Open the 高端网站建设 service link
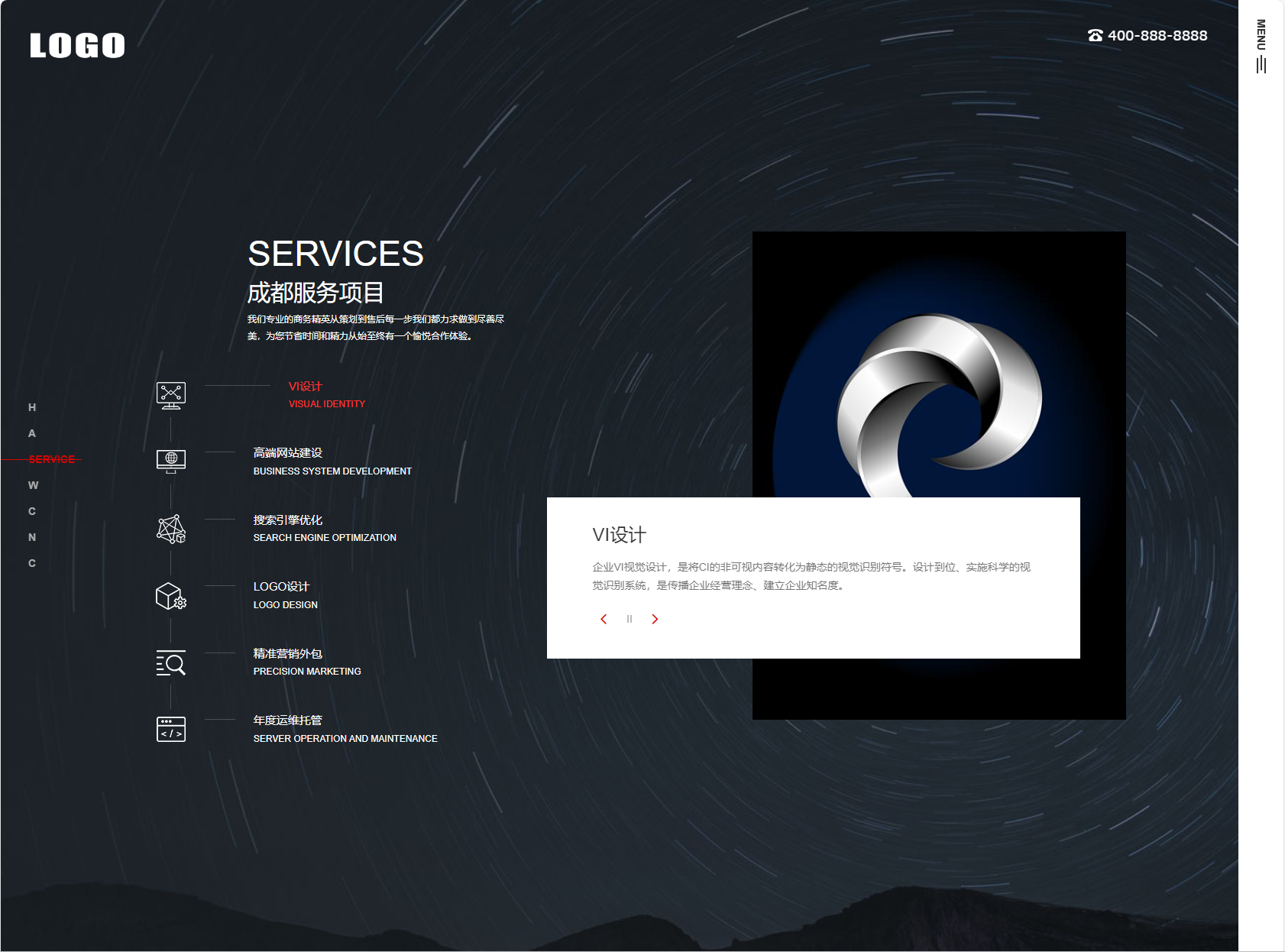This screenshot has height=952, width=1285. [288, 452]
